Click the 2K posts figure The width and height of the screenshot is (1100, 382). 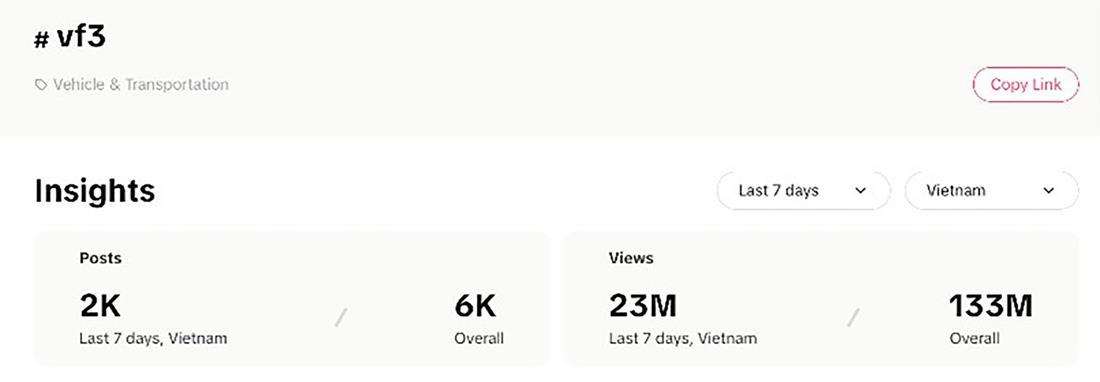[100, 306]
